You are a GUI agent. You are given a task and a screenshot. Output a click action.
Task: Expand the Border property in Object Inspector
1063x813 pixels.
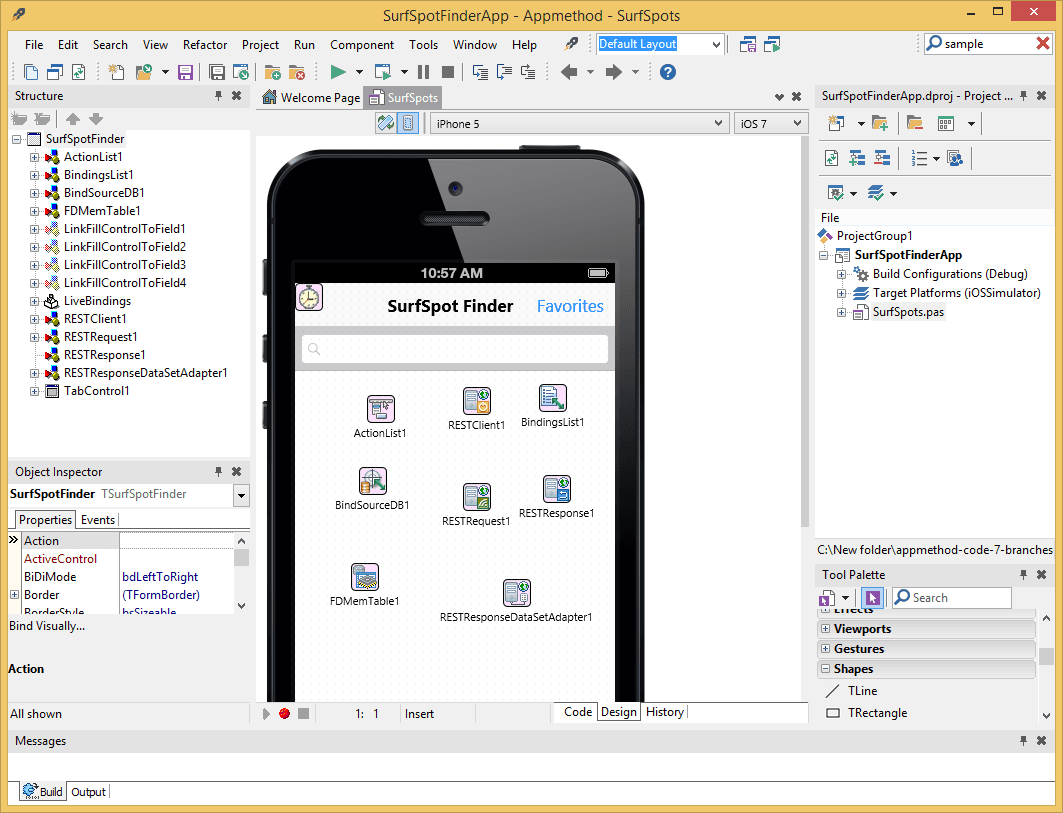14,595
